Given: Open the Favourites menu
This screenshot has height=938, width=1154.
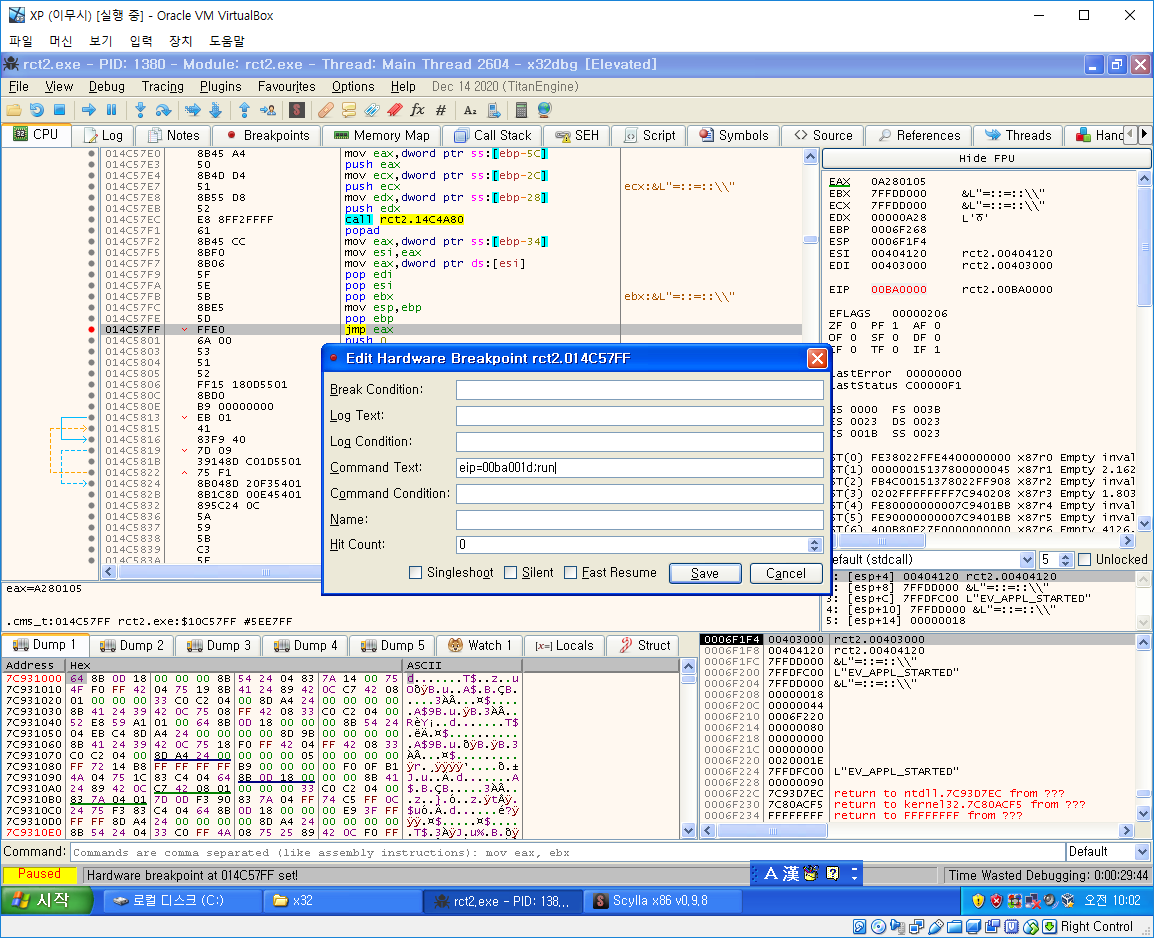Looking at the screenshot, I should tap(286, 87).
